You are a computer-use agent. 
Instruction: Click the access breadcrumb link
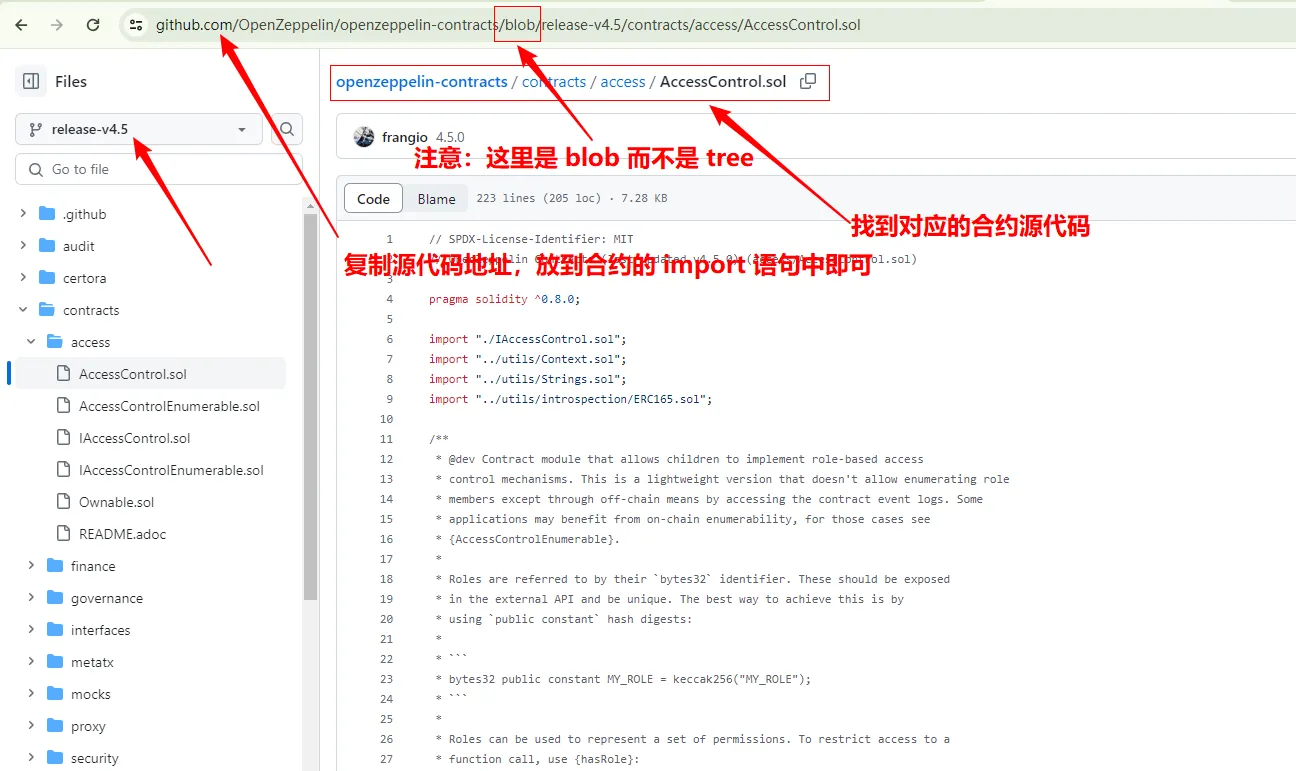[x=622, y=82]
